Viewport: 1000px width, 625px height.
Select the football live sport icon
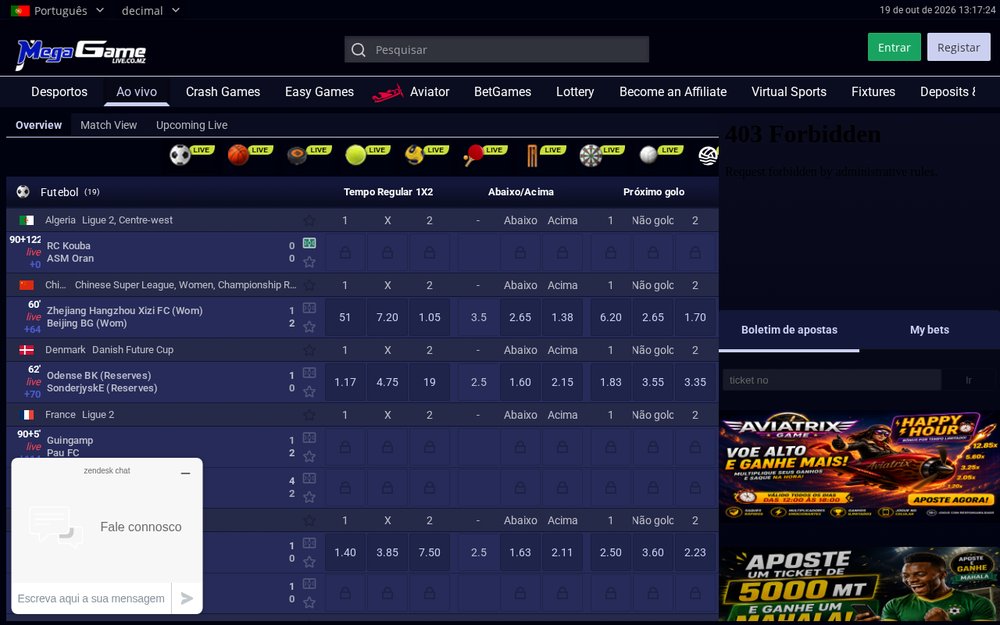point(180,155)
